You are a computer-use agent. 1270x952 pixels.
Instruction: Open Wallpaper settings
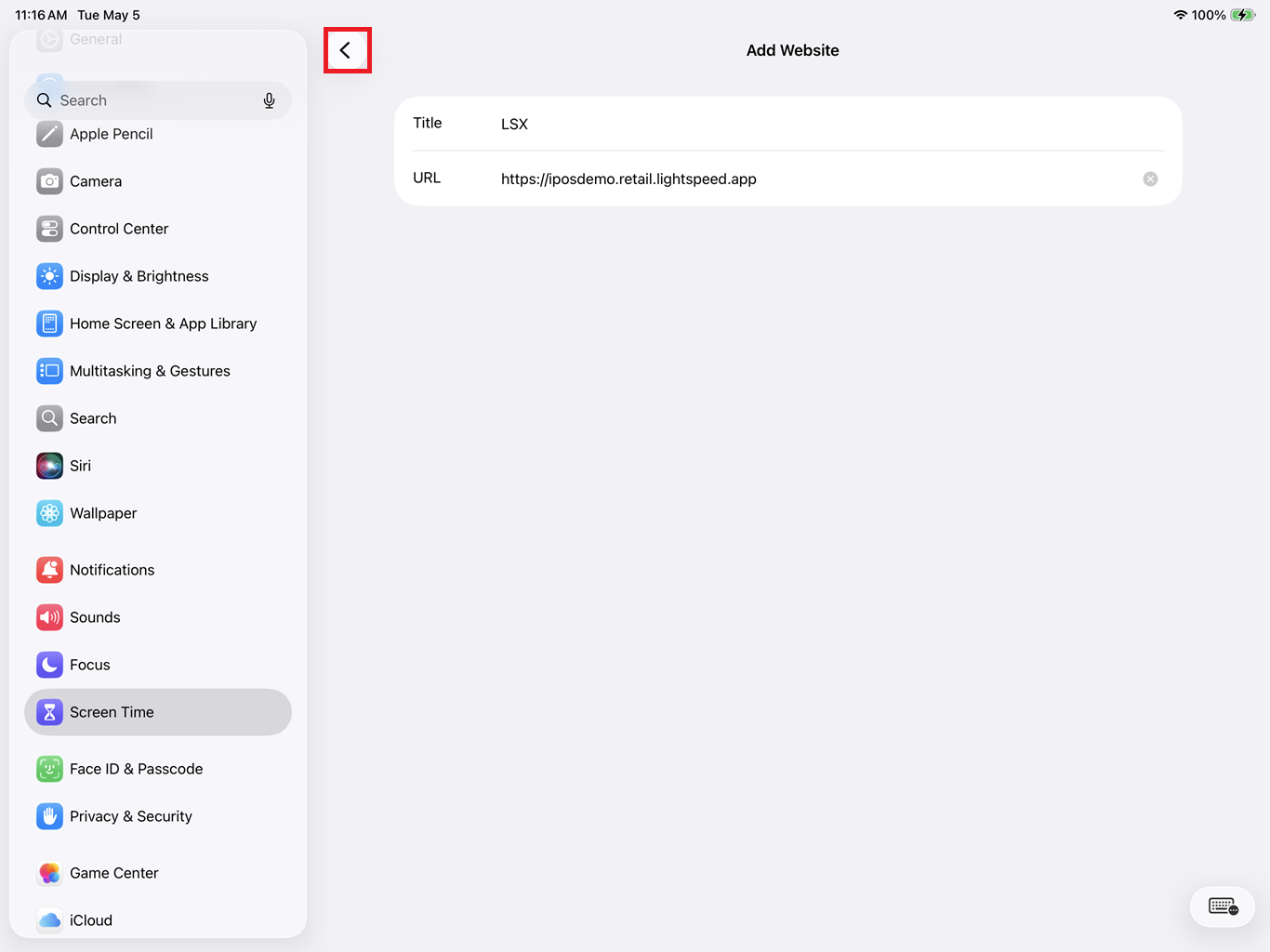click(x=158, y=513)
